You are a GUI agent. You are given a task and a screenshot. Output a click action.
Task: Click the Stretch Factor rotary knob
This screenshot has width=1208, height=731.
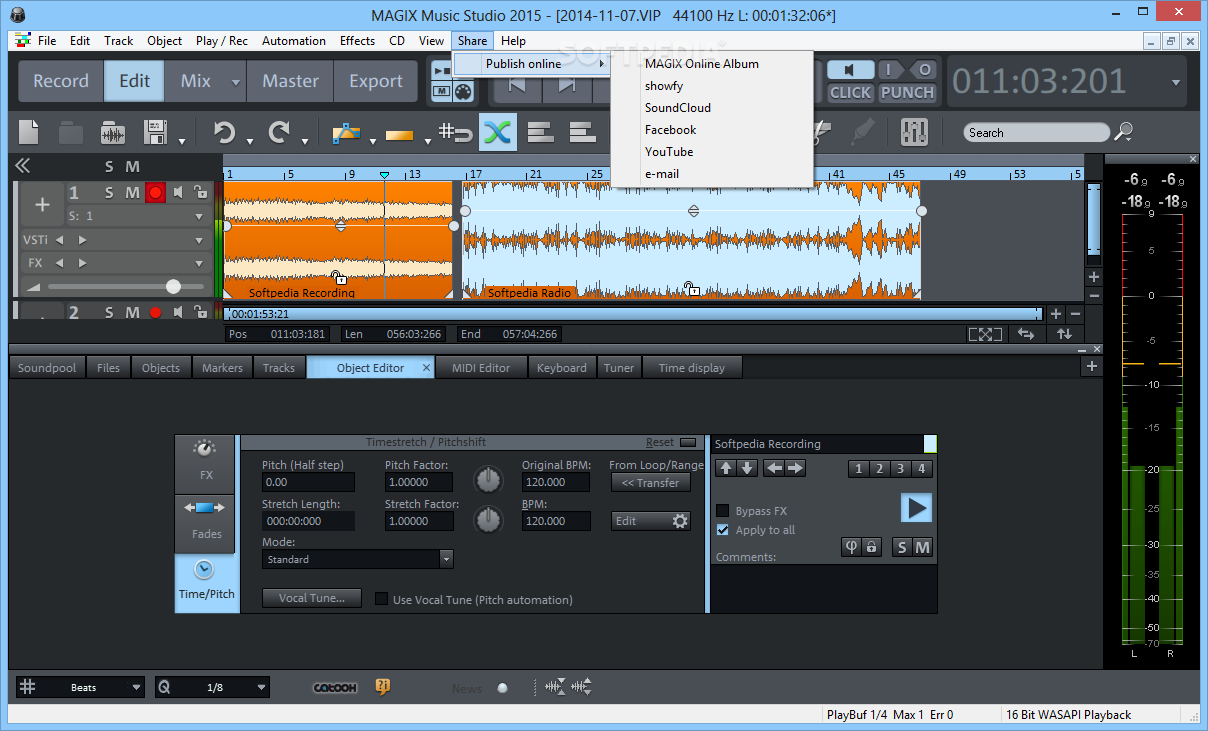point(488,520)
